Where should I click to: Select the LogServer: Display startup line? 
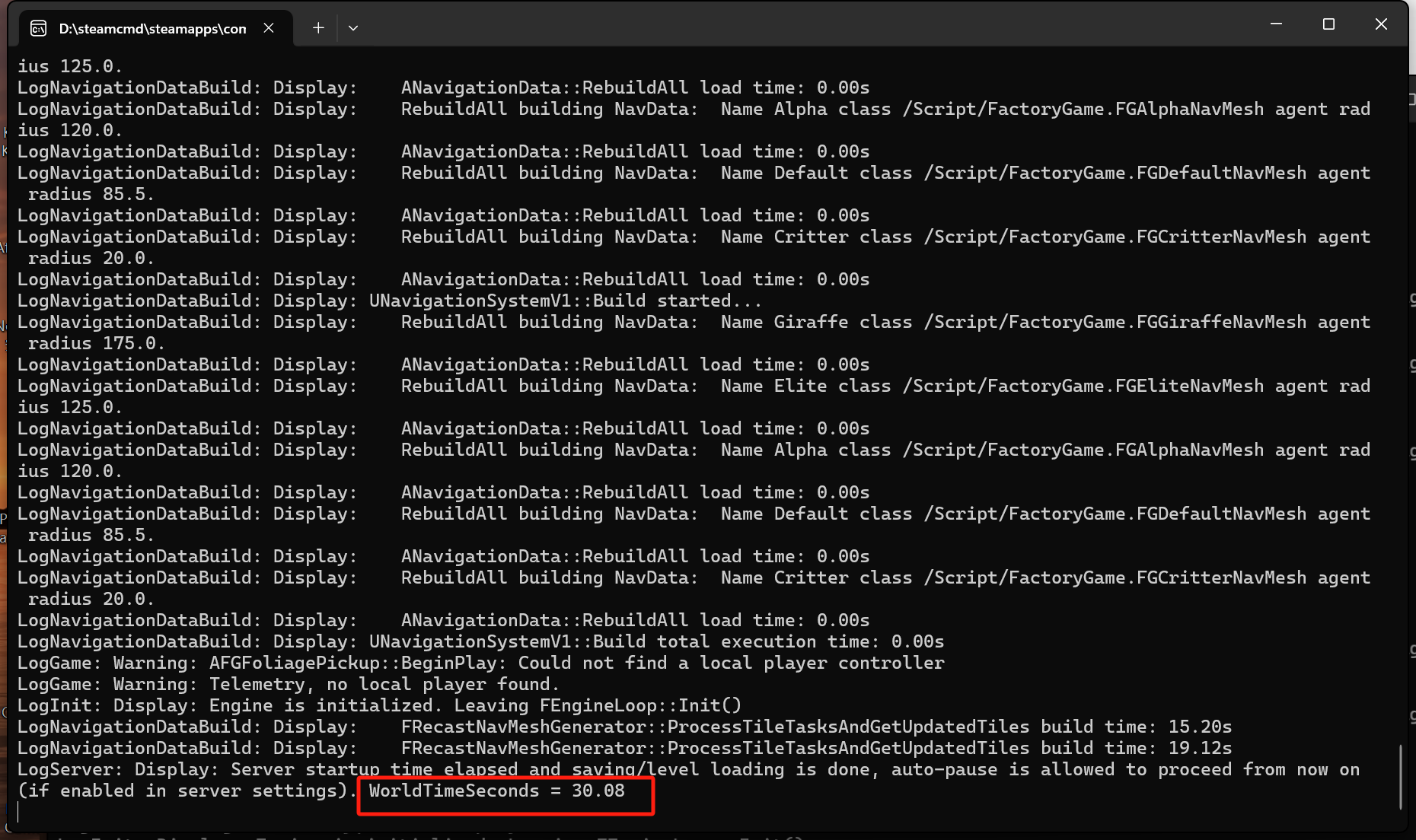point(457,769)
